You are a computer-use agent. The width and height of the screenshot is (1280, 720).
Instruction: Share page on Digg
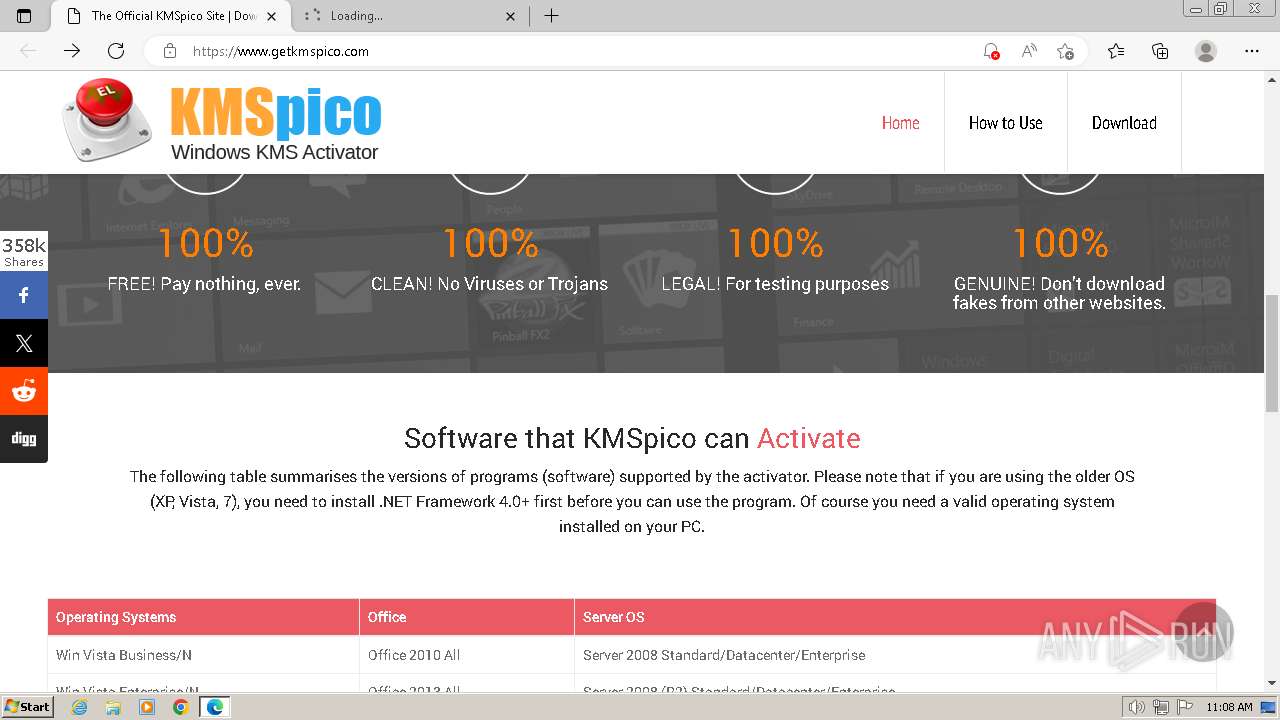click(24, 439)
